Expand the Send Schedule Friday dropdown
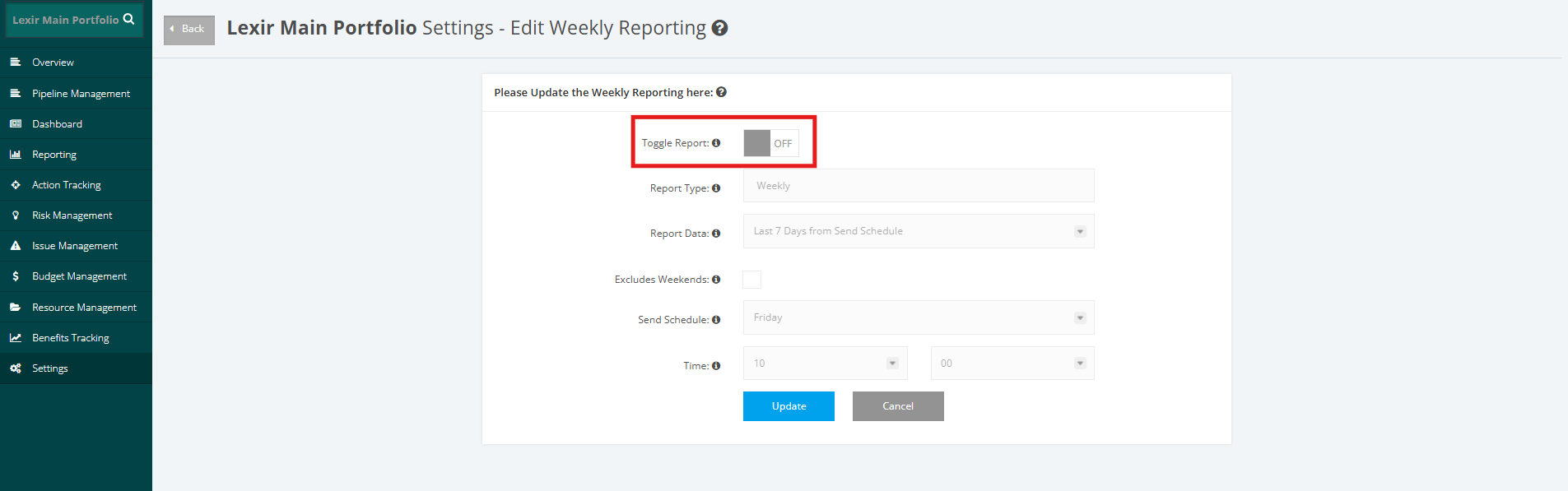The height and width of the screenshot is (491, 1568). 919,317
